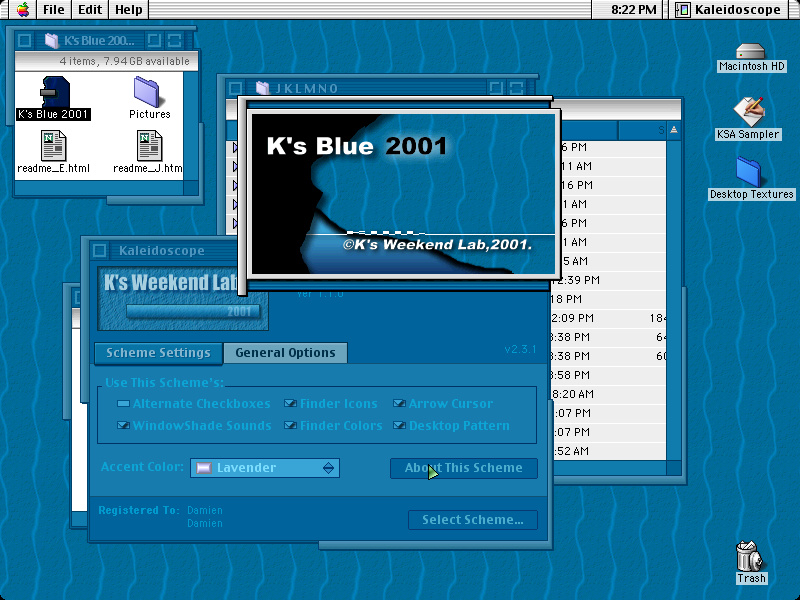Expand the third disclosure triangle in JKLMNO list
800x600 pixels.
click(x=235, y=185)
